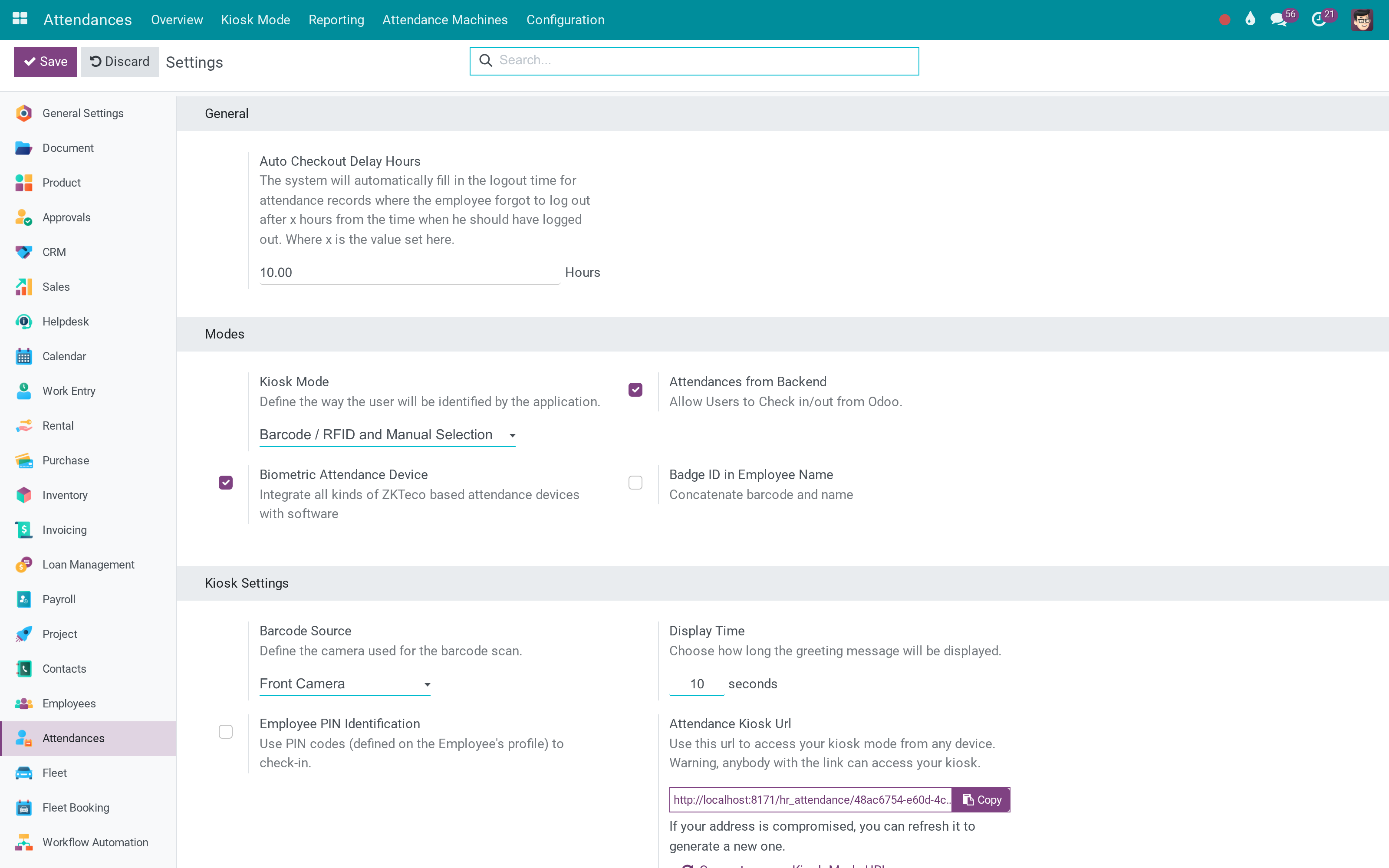Open Employees settings label in sidebar
The width and height of the screenshot is (1389, 868).
tap(69, 704)
